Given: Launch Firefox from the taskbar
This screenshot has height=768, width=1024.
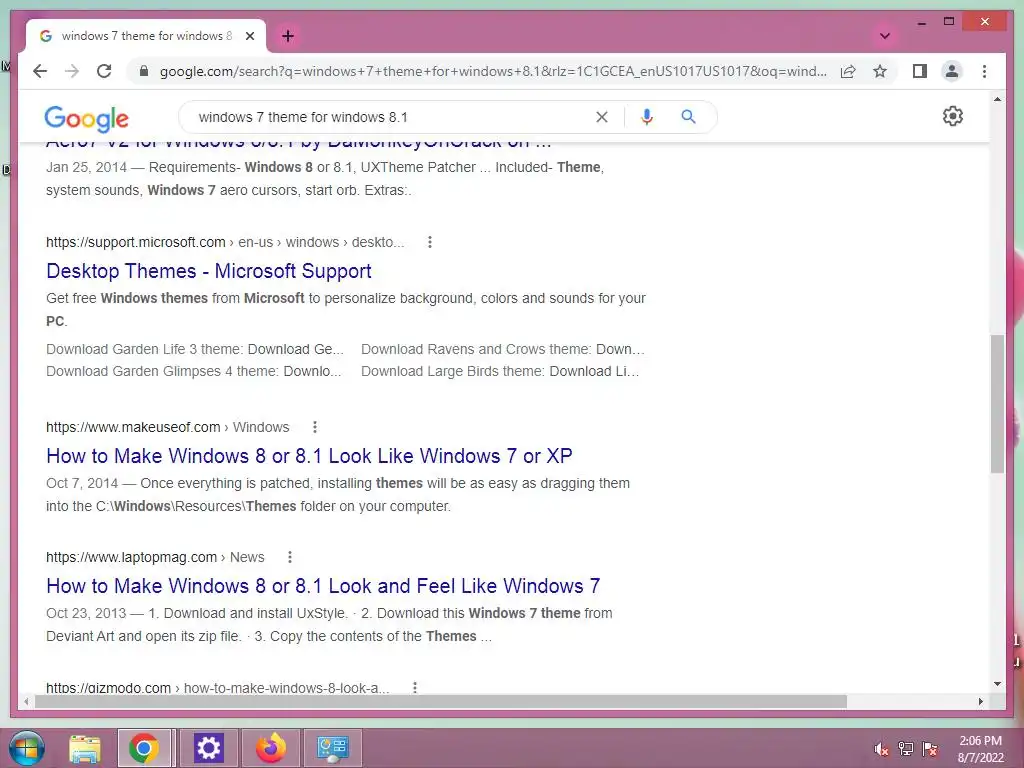Looking at the screenshot, I should click(270, 748).
